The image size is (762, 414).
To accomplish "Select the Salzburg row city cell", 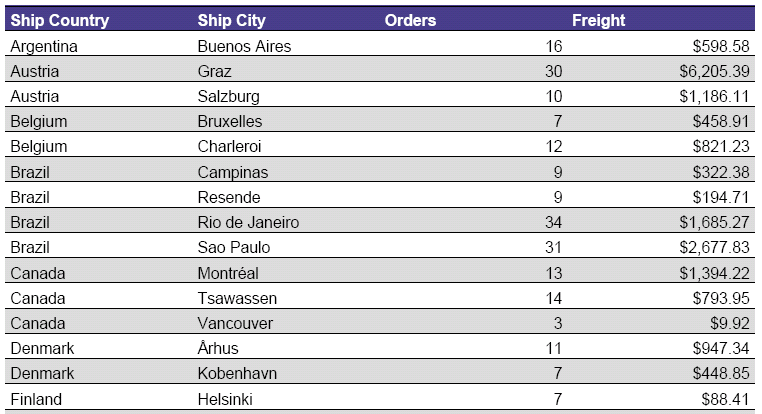I will (x=228, y=96).
